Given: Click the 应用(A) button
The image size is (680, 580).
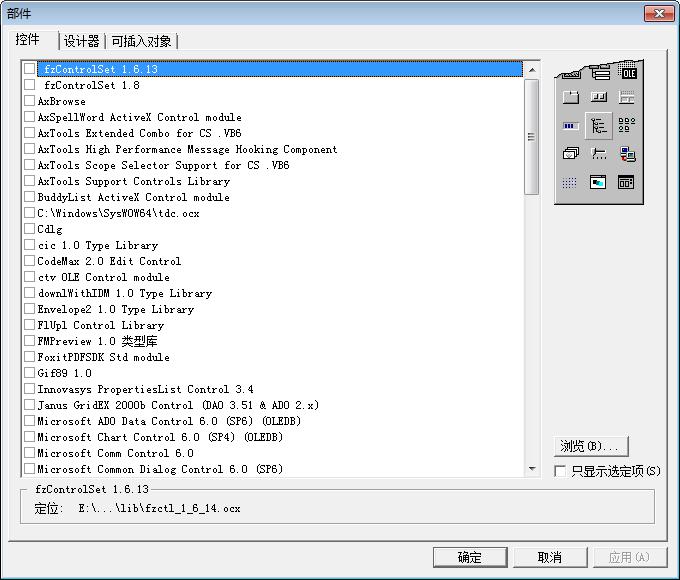Looking at the screenshot, I should tap(630, 557).
